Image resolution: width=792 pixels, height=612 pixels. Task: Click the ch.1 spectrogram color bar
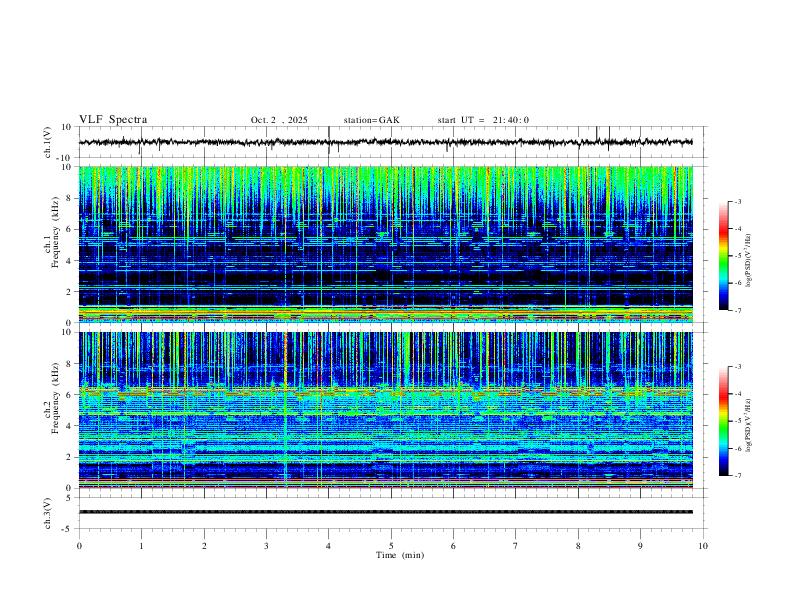723,256
